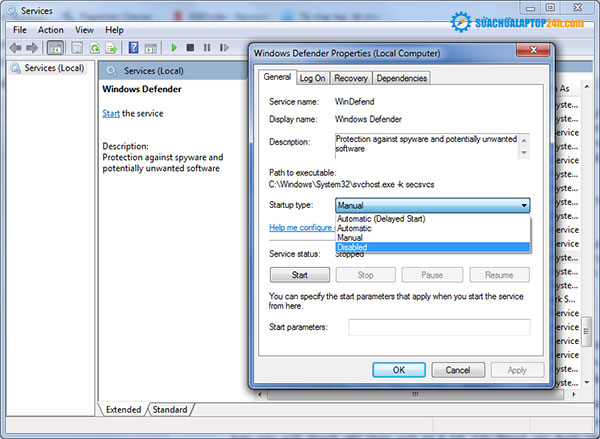Click the Back arrow in Services toolbar

(x=16, y=48)
